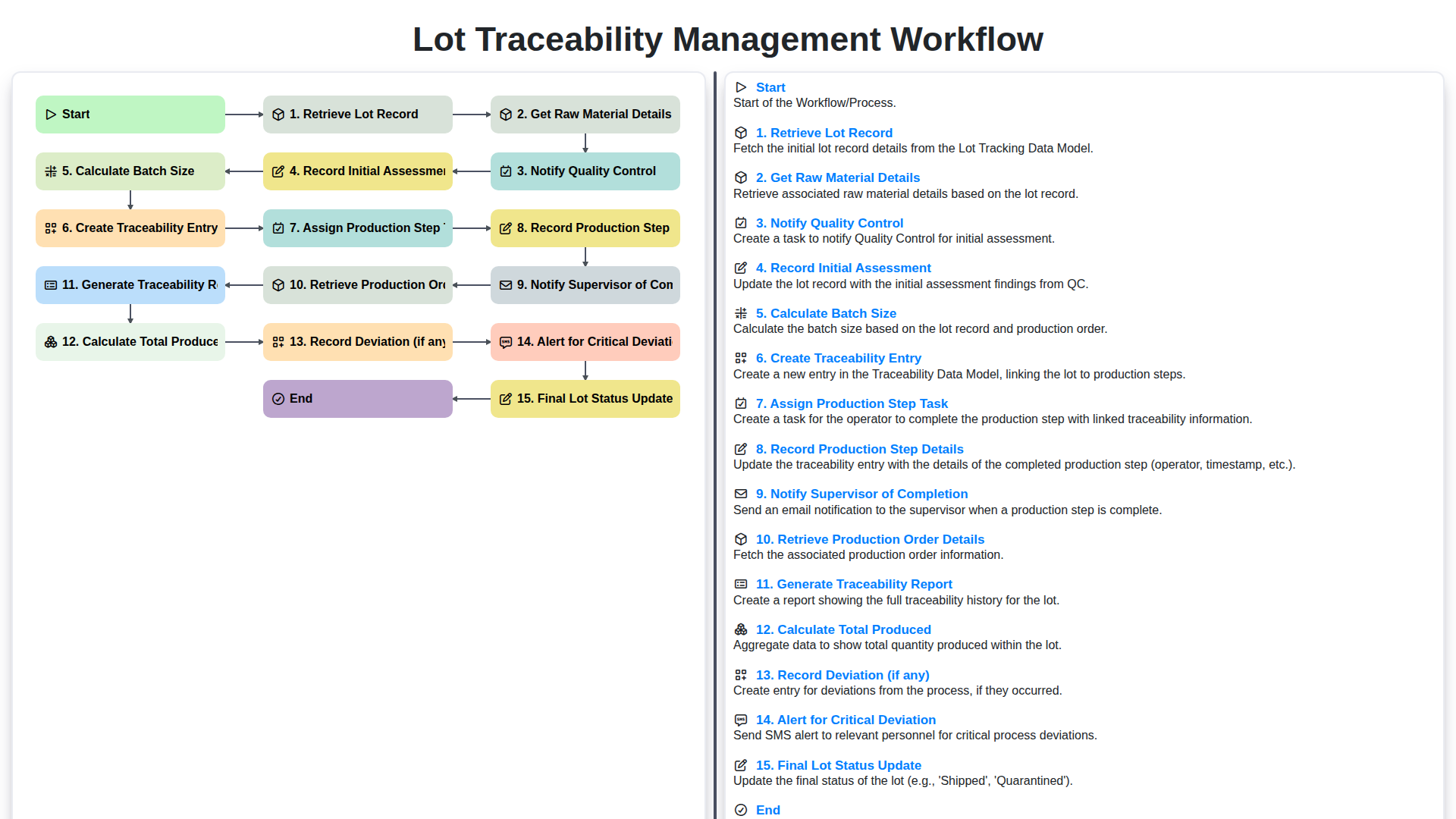Select the grid icon on Create Traceability Entry
The image size is (1456, 819).
51,227
